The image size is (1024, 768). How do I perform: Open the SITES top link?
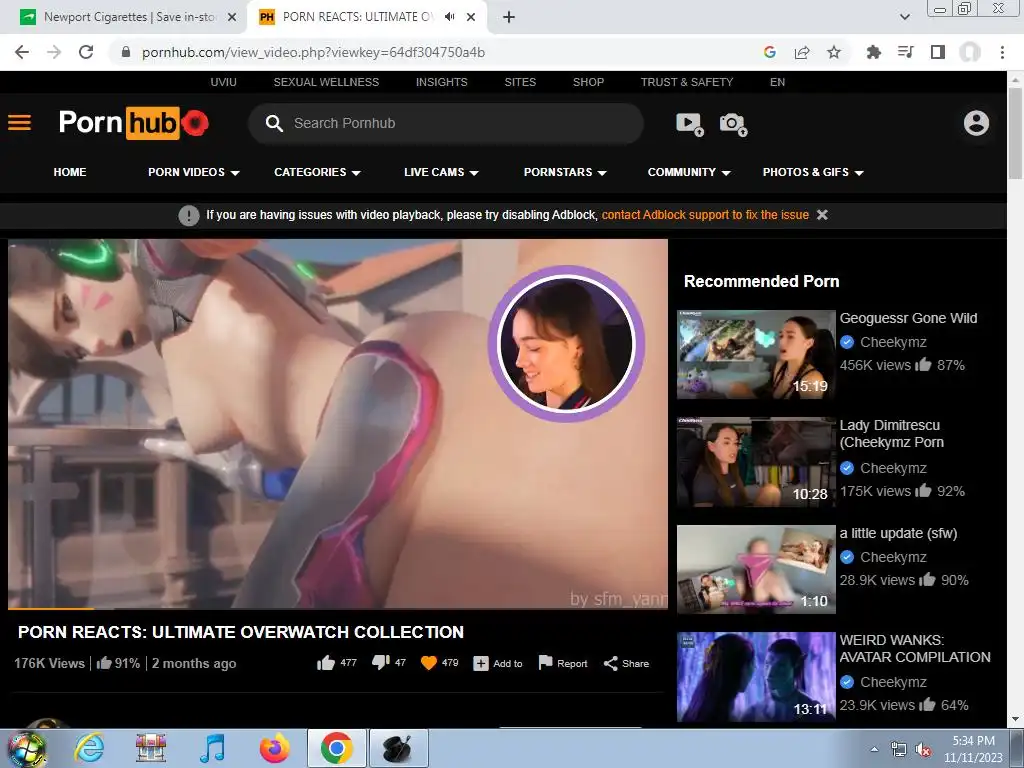pyautogui.click(x=520, y=82)
